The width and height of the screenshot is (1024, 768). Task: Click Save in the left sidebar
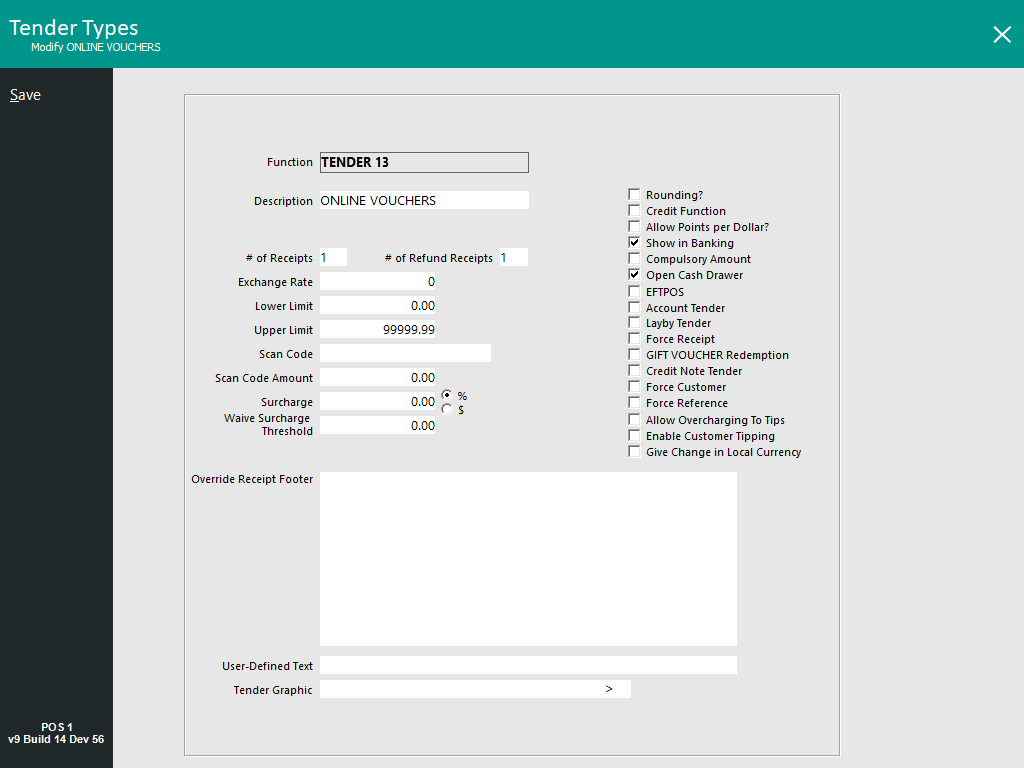click(x=25, y=95)
